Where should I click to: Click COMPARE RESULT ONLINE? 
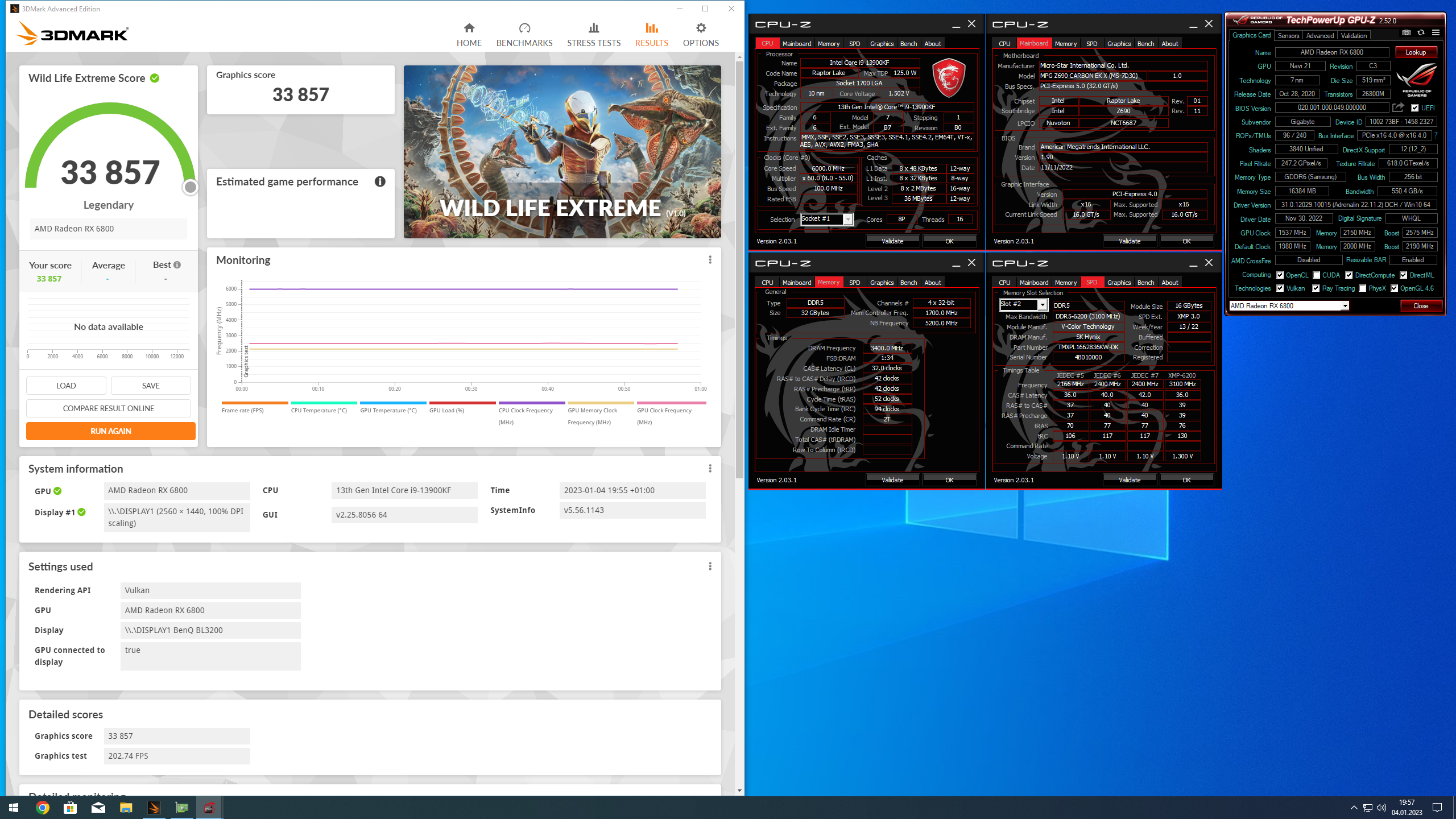coord(109,408)
